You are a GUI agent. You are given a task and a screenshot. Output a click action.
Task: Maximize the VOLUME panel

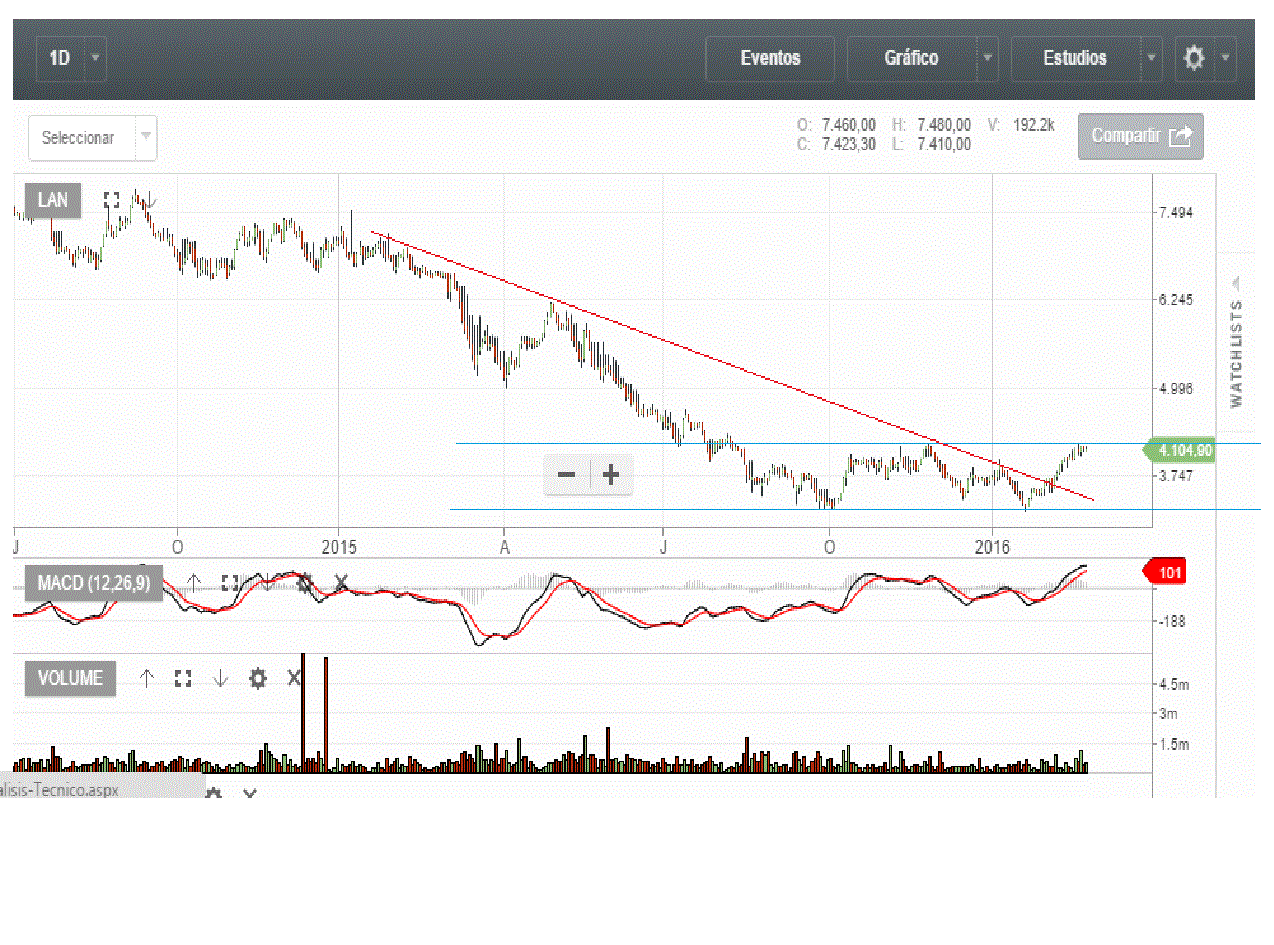(182, 678)
